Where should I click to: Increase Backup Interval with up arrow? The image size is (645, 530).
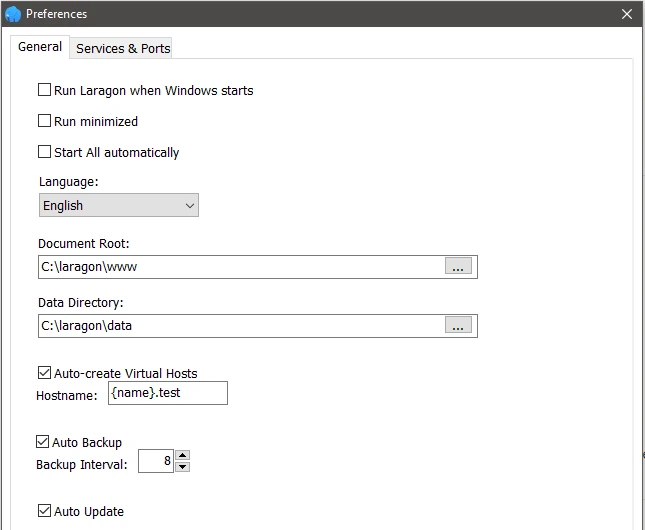pos(183,455)
